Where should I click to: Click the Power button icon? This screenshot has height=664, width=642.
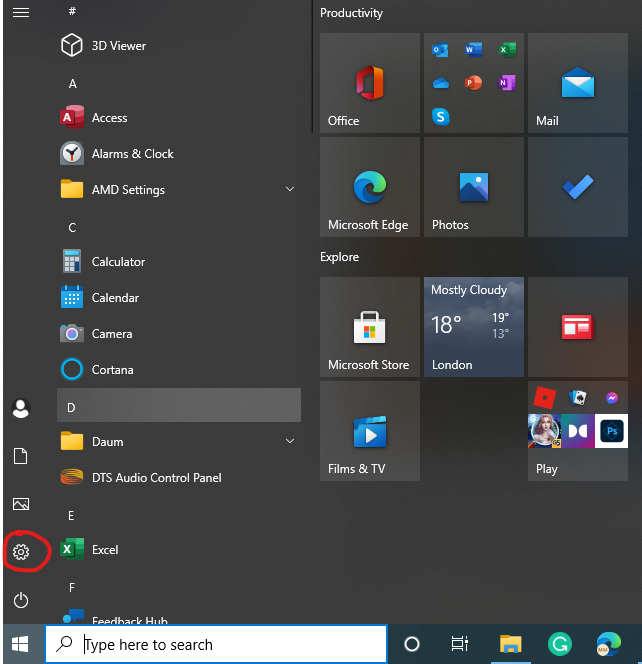[x=21, y=600]
